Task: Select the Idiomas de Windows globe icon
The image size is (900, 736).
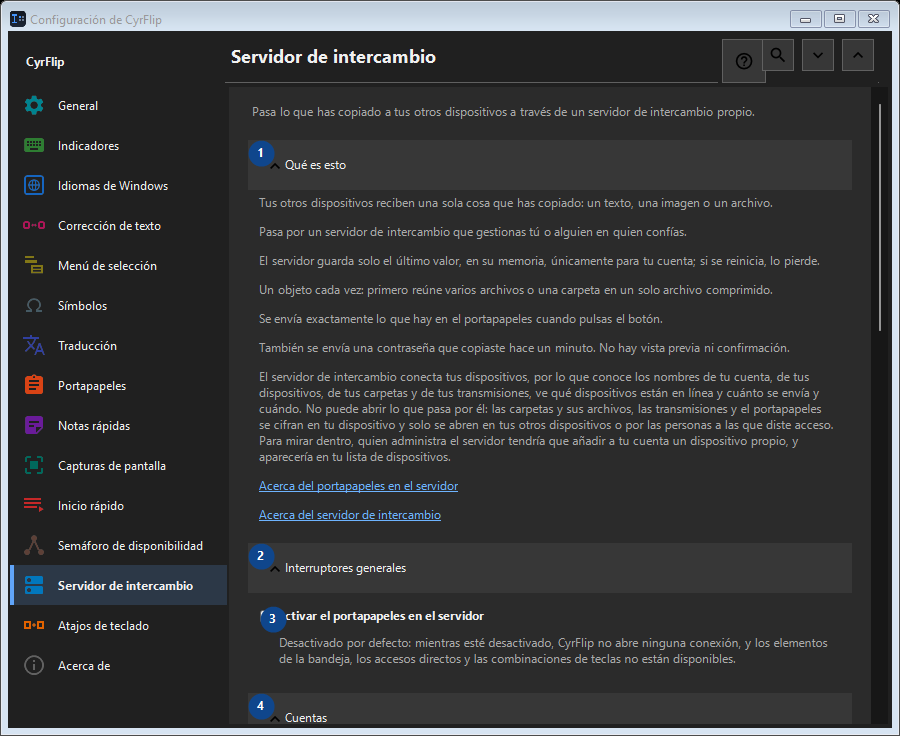Action: coord(34,185)
